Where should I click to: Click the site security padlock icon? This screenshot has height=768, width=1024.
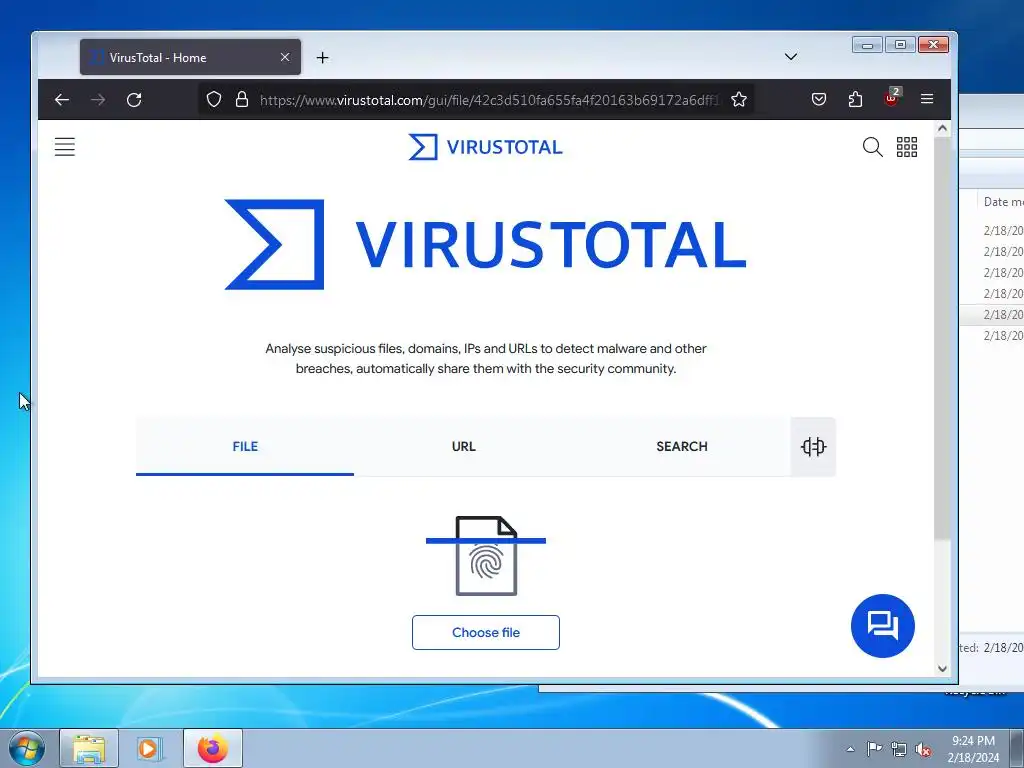pos(242,99)
